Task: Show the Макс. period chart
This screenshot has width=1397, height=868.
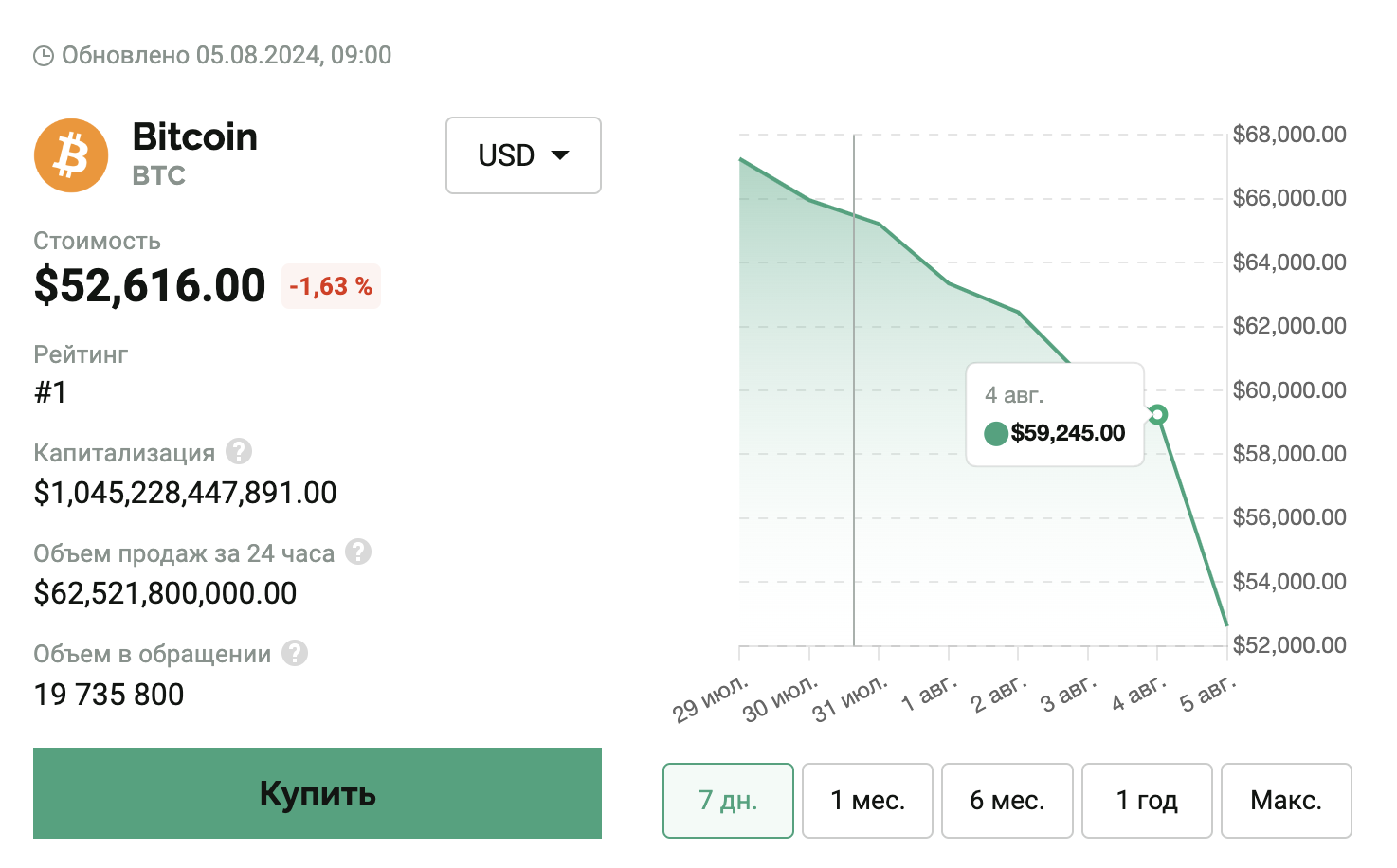Action: 1286,801
